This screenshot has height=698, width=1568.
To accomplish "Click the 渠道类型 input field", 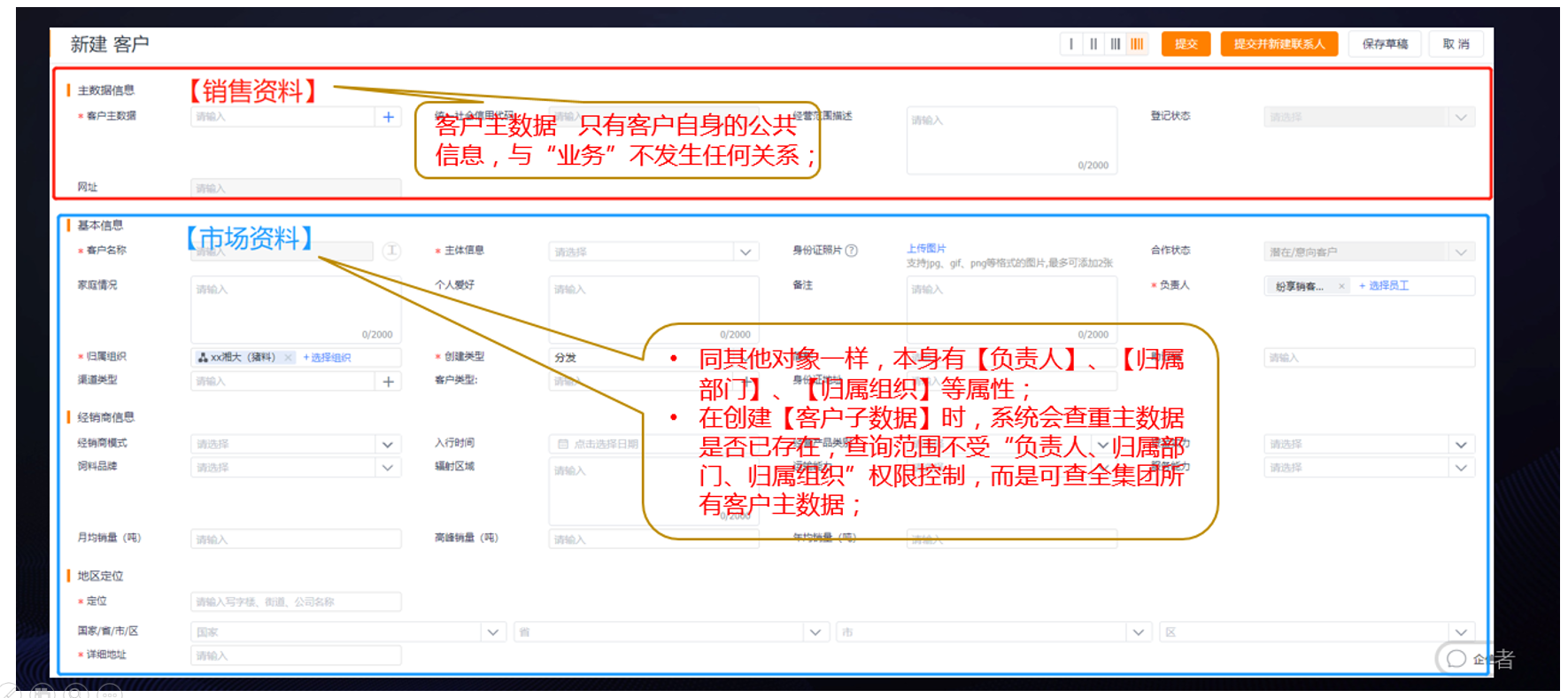I will pyautogui.click(x=282, y=381).
